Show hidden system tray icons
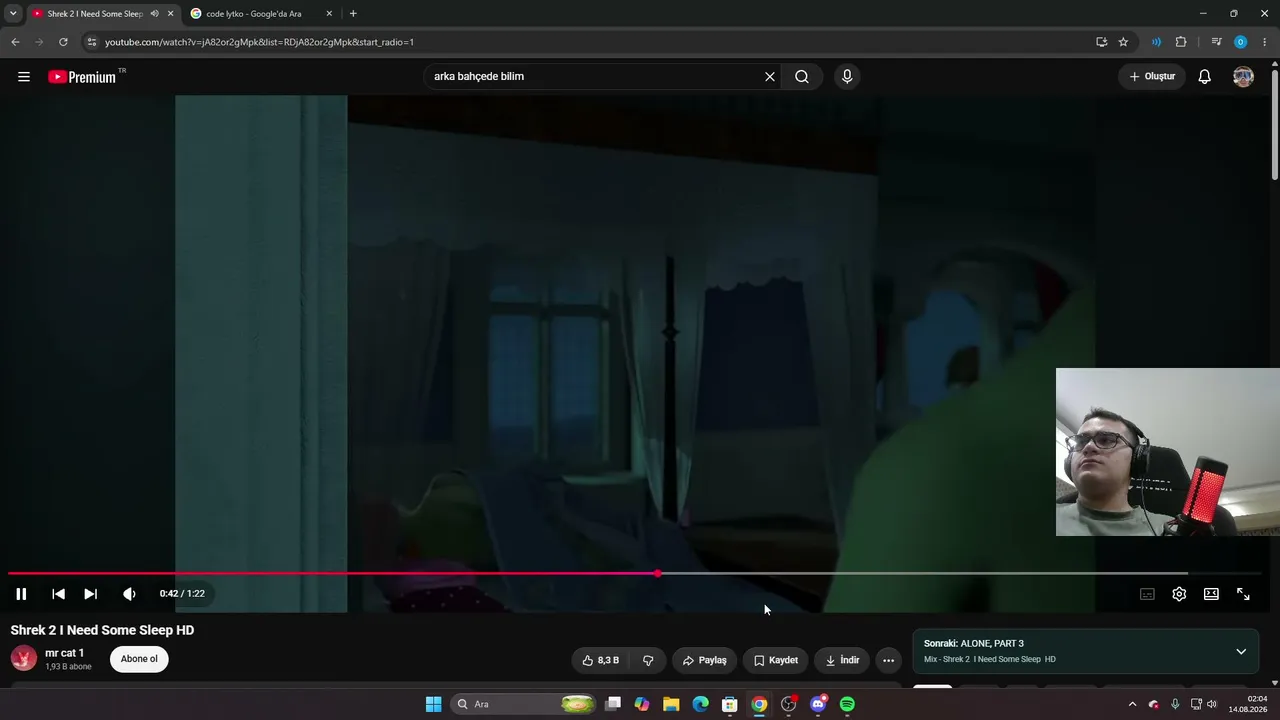The image size is (1280, 720). (x=1132, y=704)
